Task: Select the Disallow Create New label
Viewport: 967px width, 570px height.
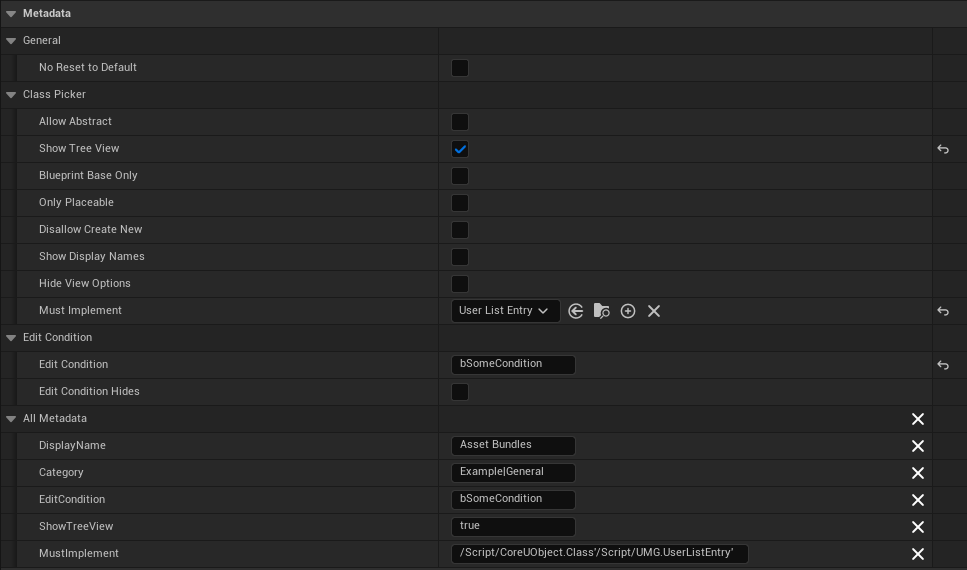Action: click(91, 229)
